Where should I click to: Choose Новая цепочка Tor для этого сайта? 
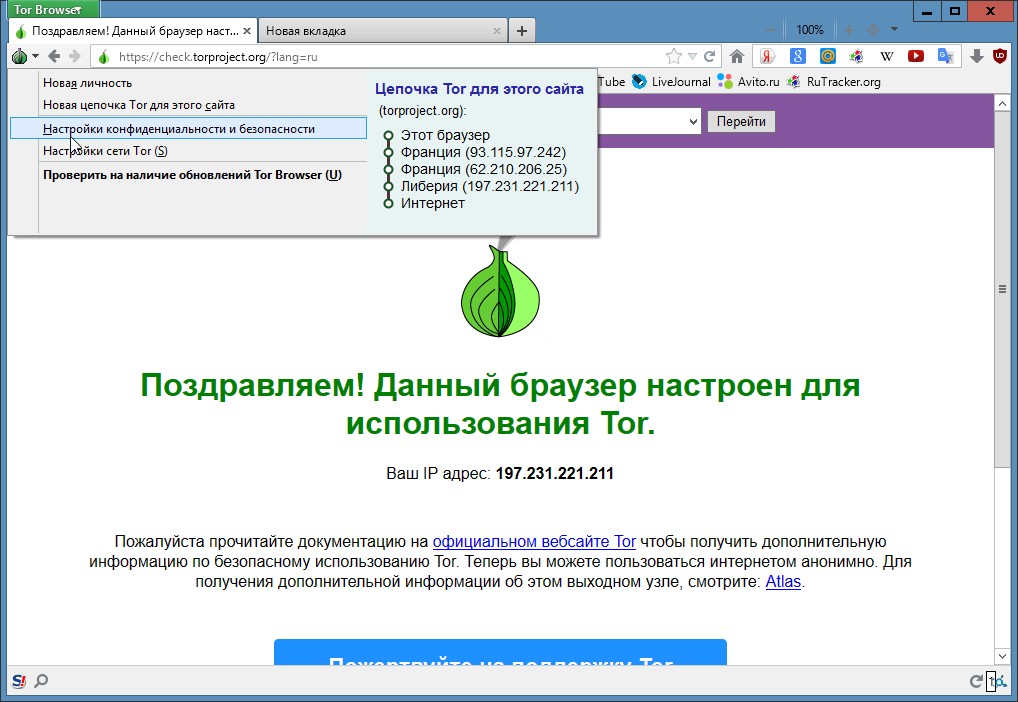(138, 105)
